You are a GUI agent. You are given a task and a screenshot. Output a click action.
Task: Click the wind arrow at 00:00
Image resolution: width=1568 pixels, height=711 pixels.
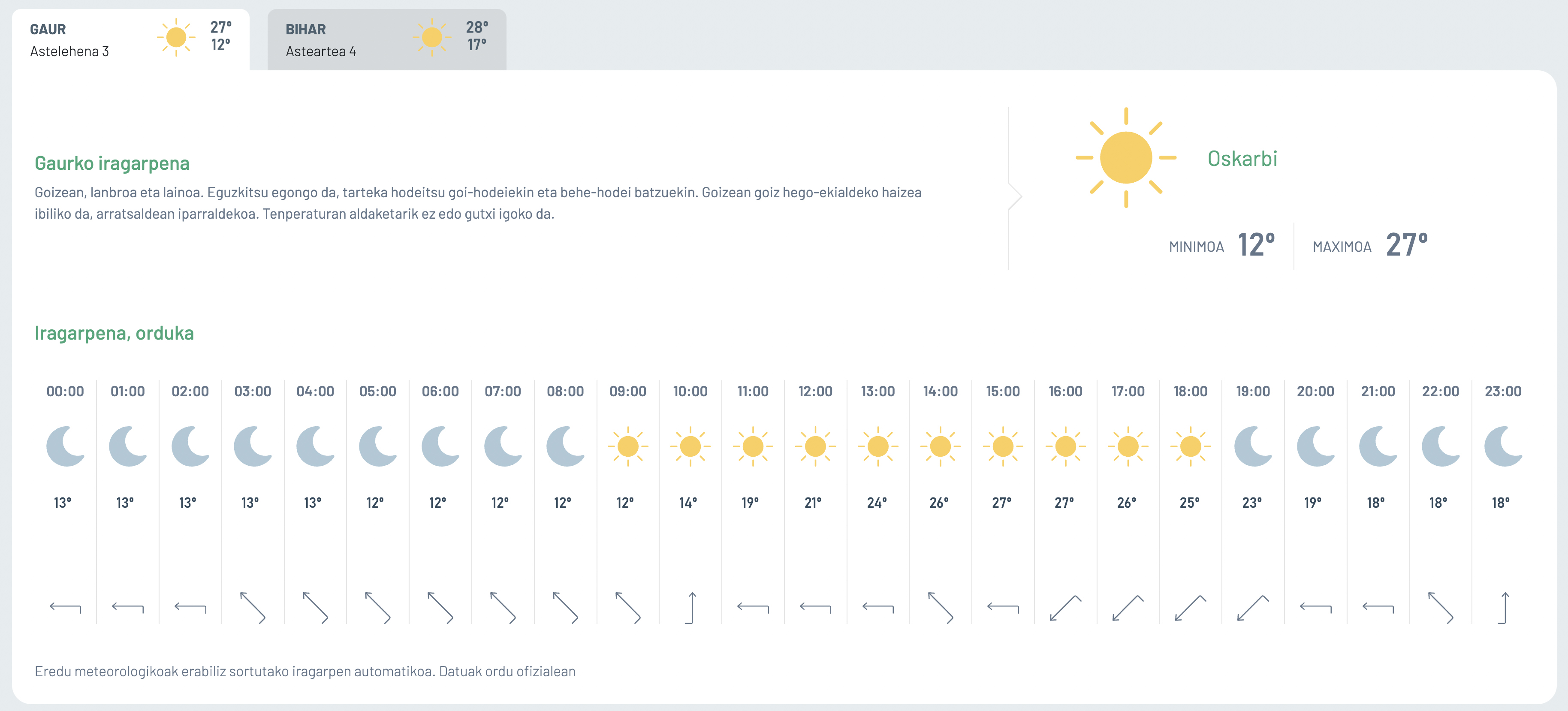(65, 608)
